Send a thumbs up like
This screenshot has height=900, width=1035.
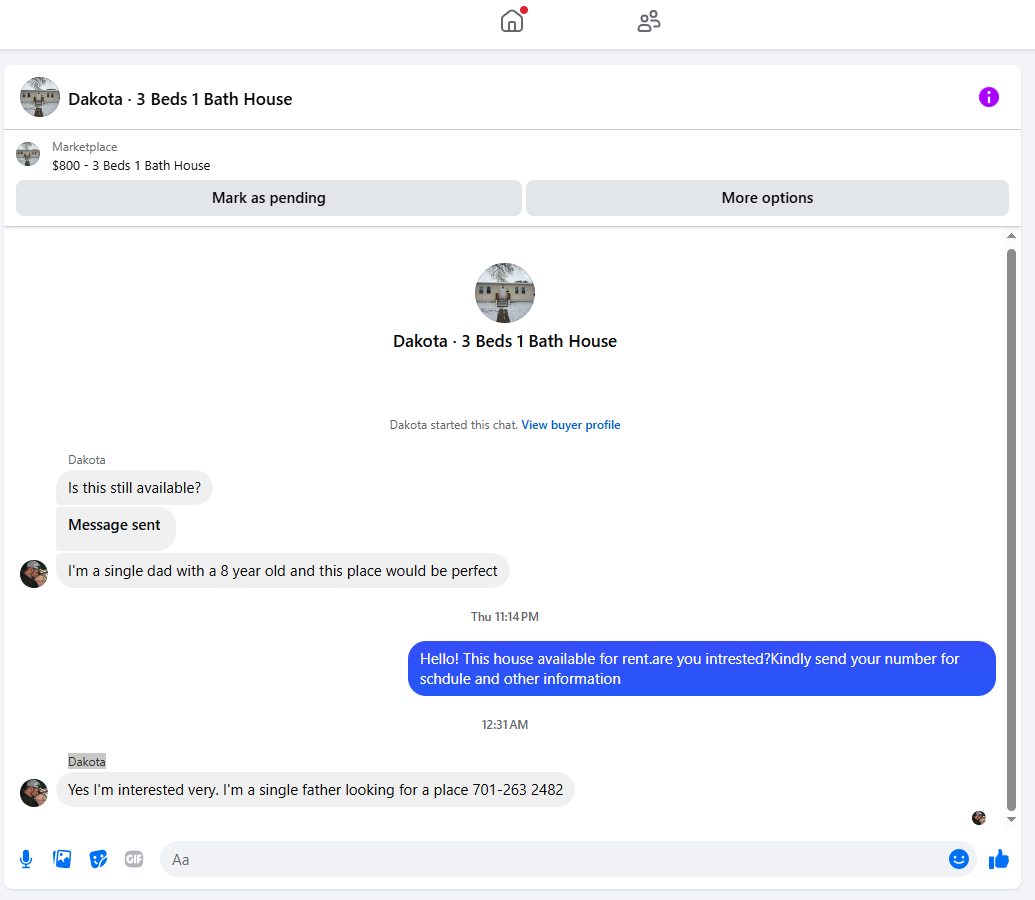999,859
